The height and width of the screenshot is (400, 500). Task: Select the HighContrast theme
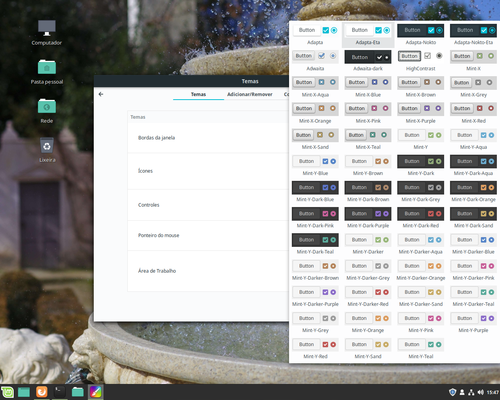[421, 61]
